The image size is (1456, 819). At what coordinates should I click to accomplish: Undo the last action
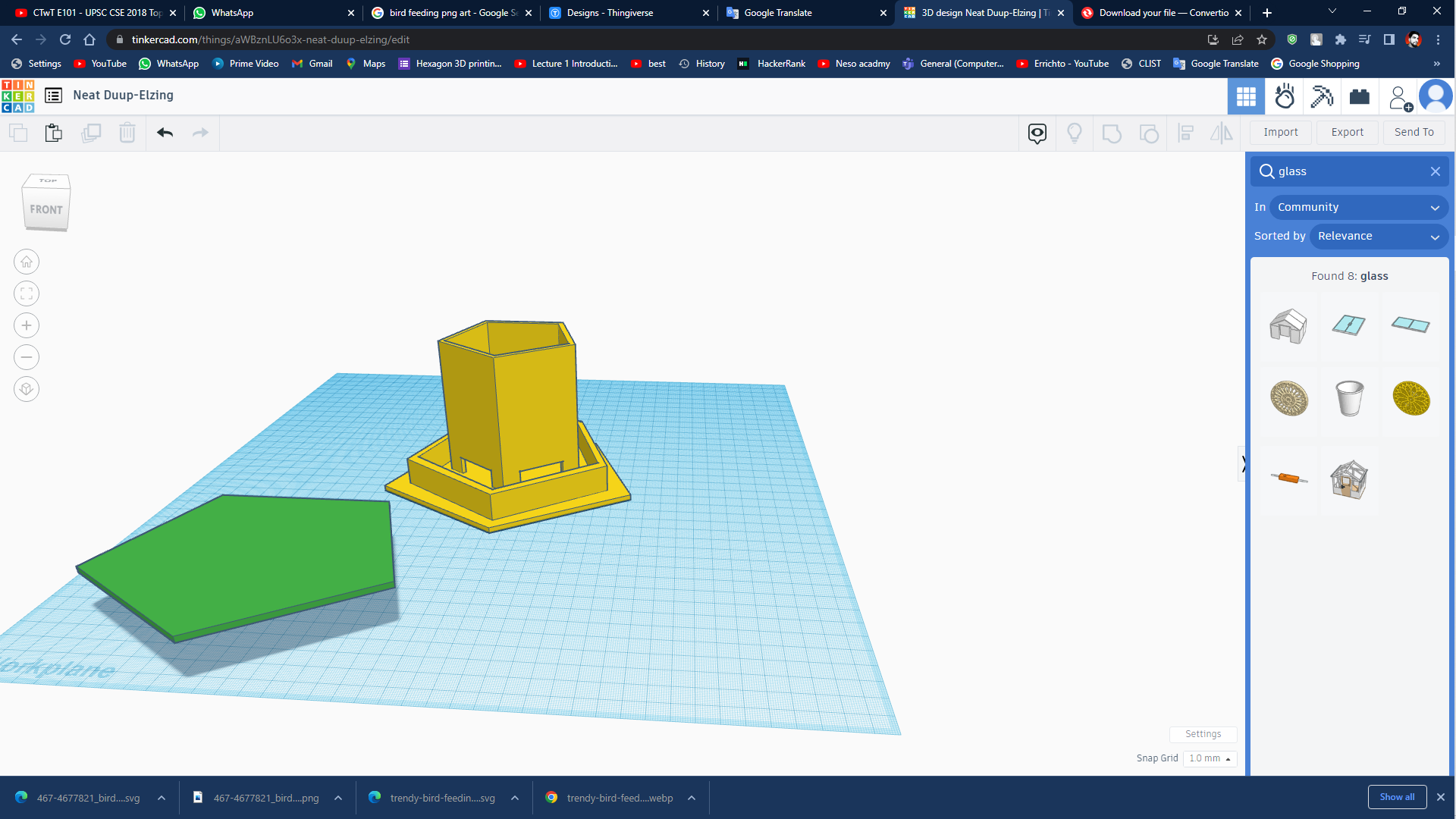click(165, 133)
